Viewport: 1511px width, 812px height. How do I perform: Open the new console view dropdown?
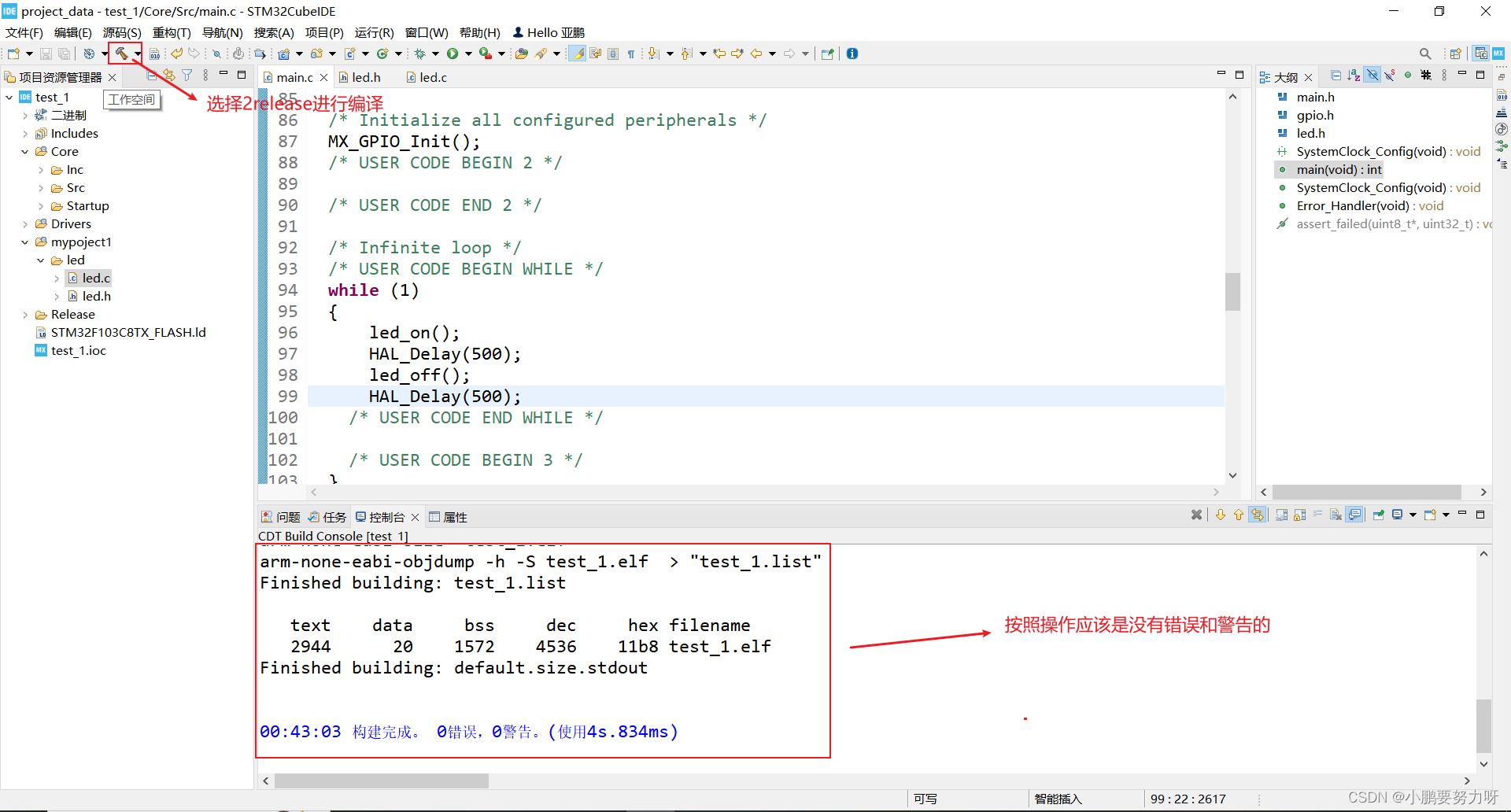tap(1446, 515)
